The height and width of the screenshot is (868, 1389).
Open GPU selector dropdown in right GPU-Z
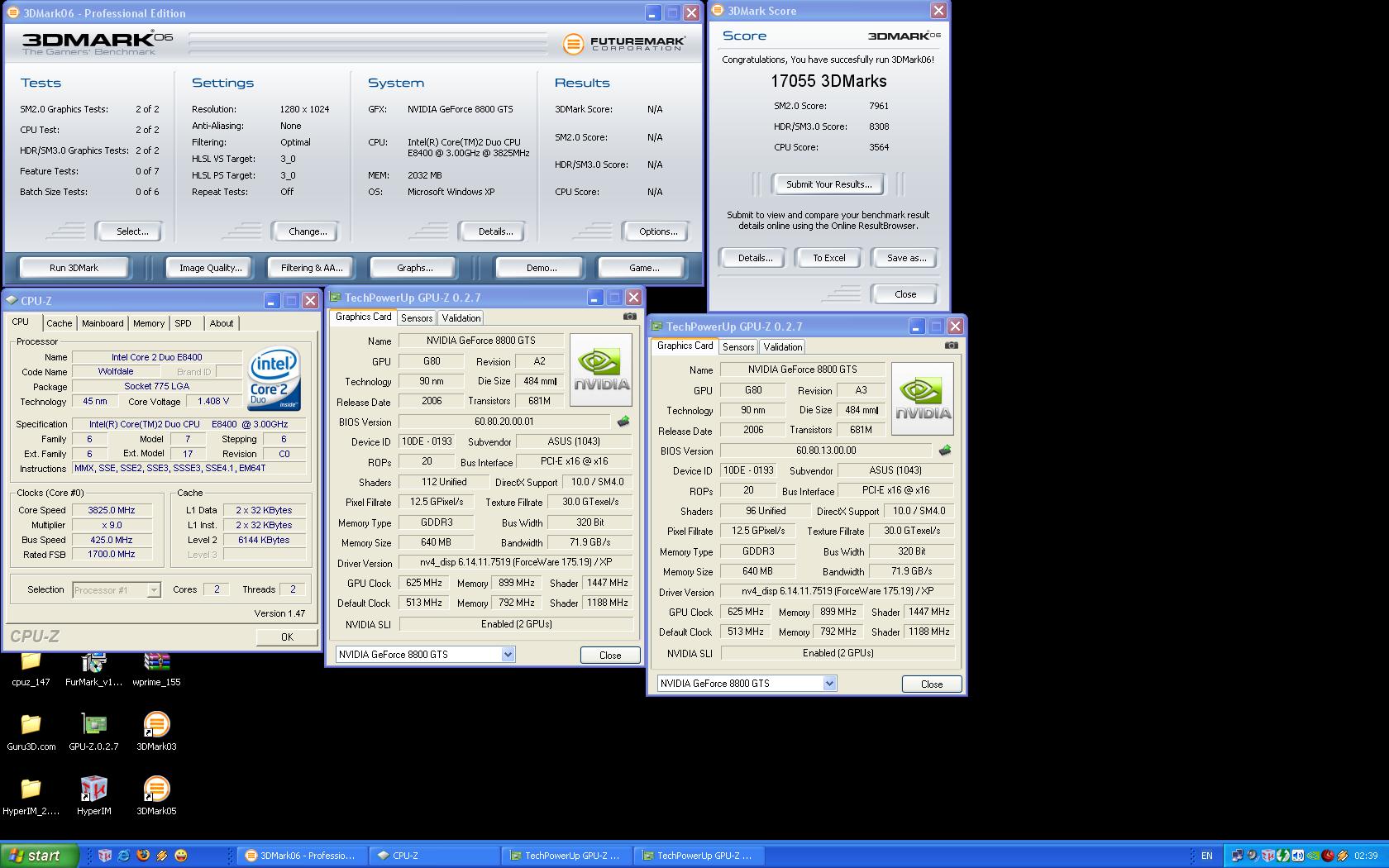click(x=829, y=683)
